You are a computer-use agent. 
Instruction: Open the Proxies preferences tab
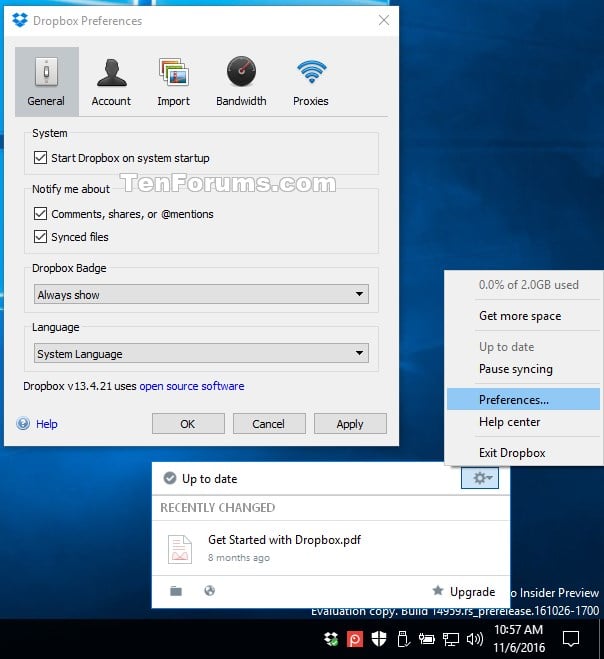[x=311, y=82]
